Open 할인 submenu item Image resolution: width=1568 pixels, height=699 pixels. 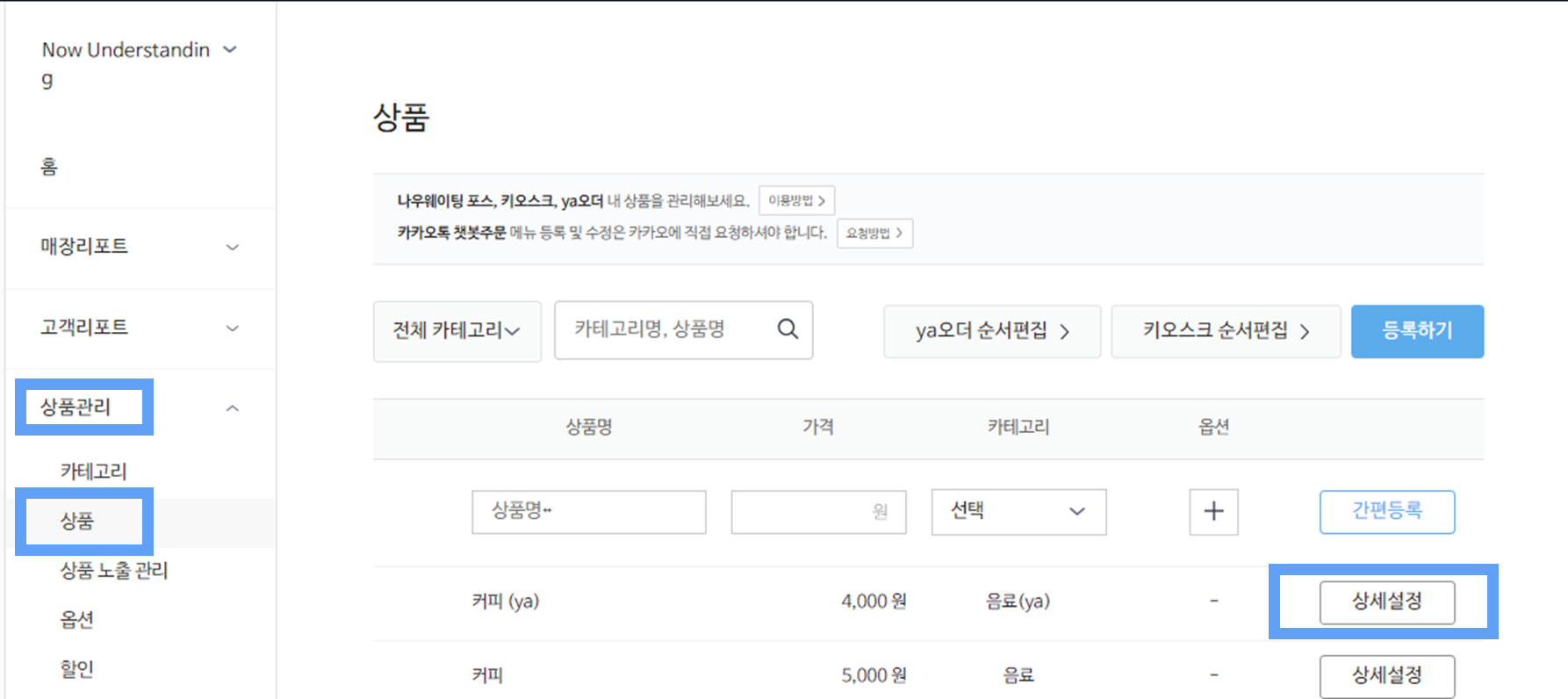(x=77, y=669)
